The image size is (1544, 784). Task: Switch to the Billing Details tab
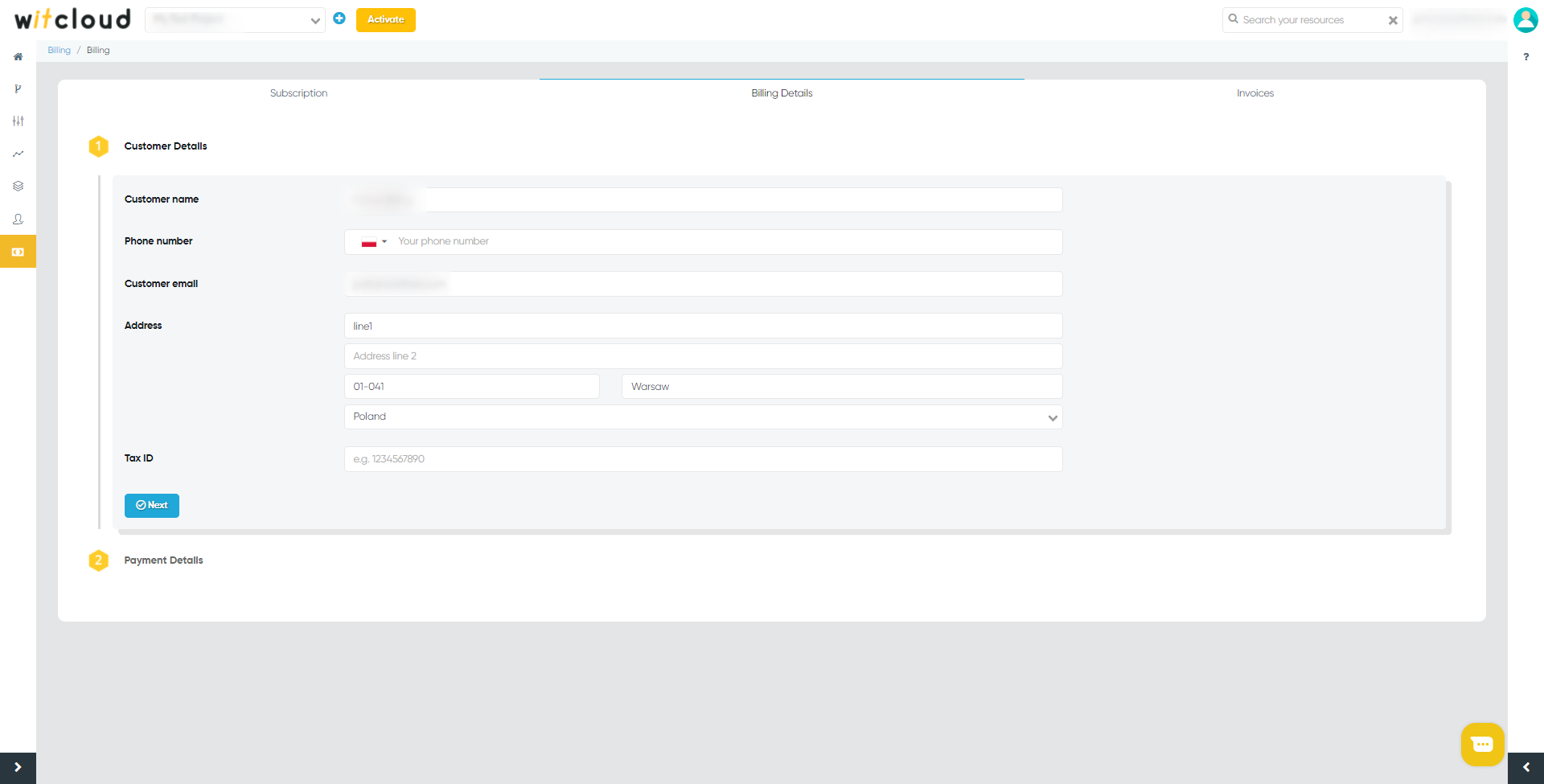(x=782, y=93)
